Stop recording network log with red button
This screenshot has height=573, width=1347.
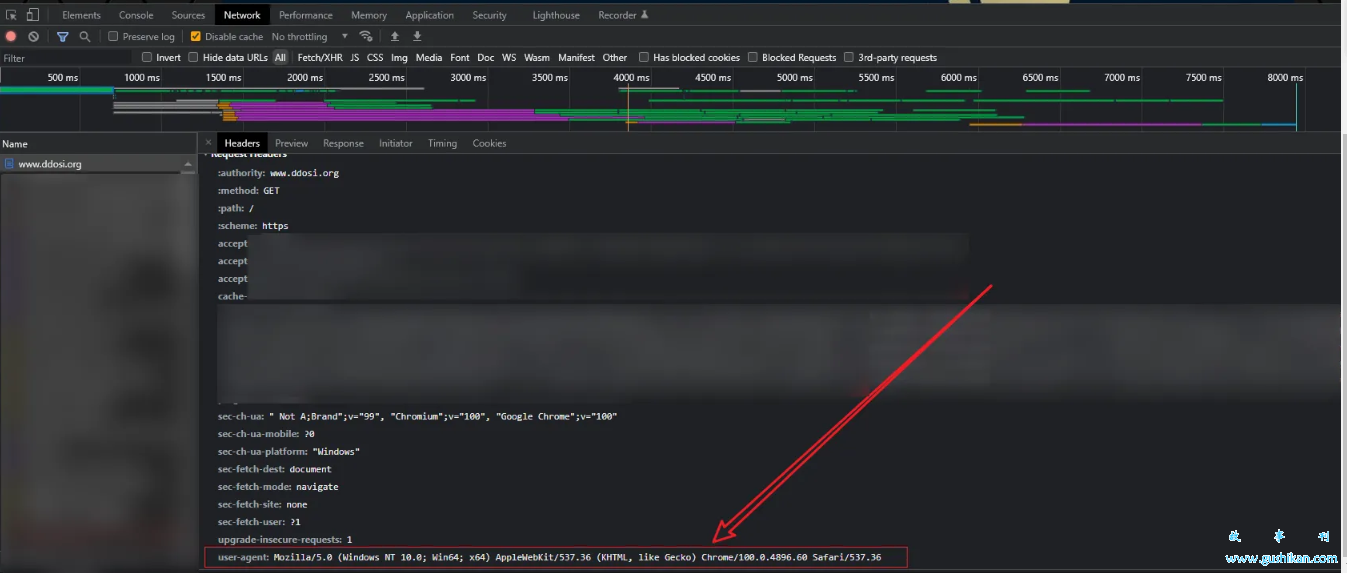(12, 37)
